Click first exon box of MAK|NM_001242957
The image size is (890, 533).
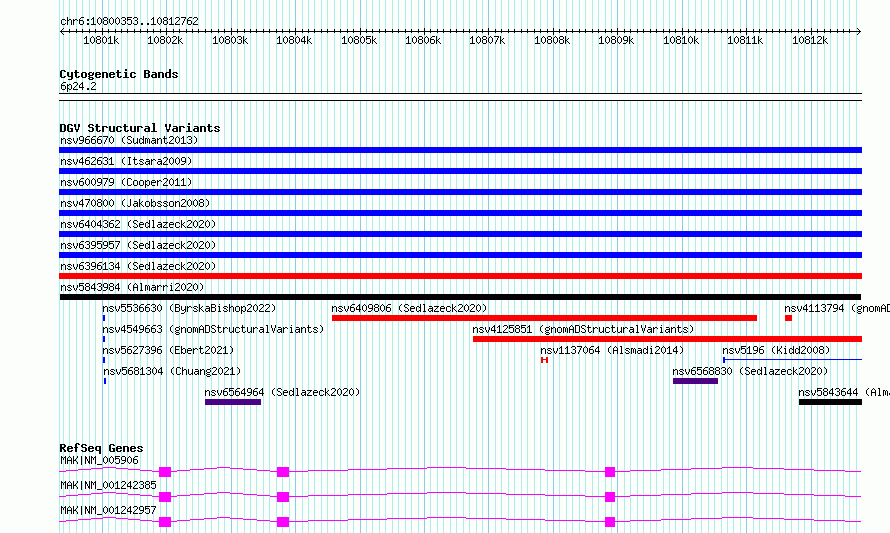click(165, 522)
